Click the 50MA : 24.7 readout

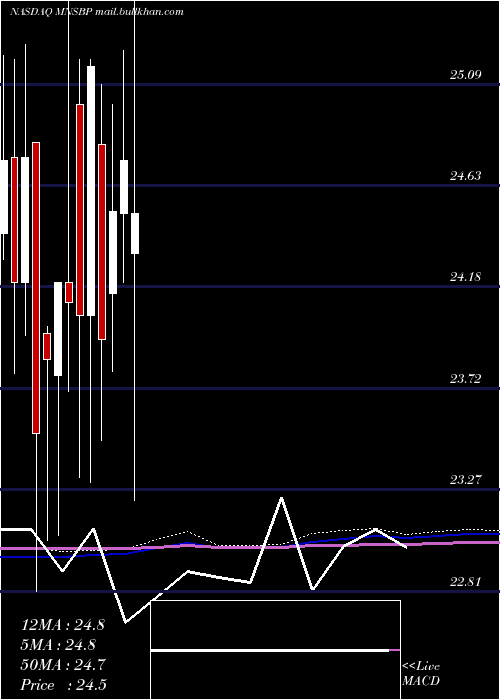(x=63, y=665)
